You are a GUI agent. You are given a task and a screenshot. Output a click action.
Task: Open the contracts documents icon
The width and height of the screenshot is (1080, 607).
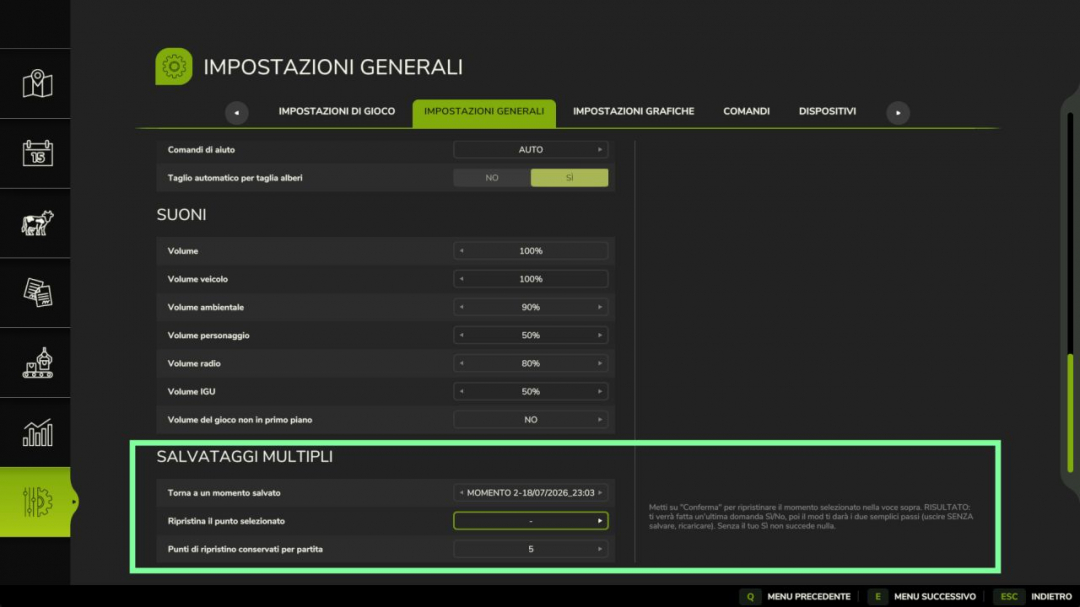click(37, 293)
